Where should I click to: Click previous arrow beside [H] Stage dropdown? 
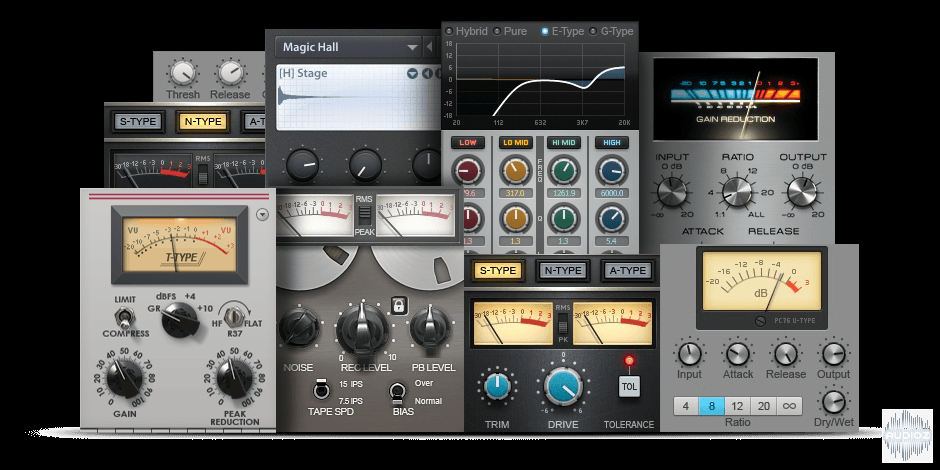pyautogui.click(x=427, y=73)
